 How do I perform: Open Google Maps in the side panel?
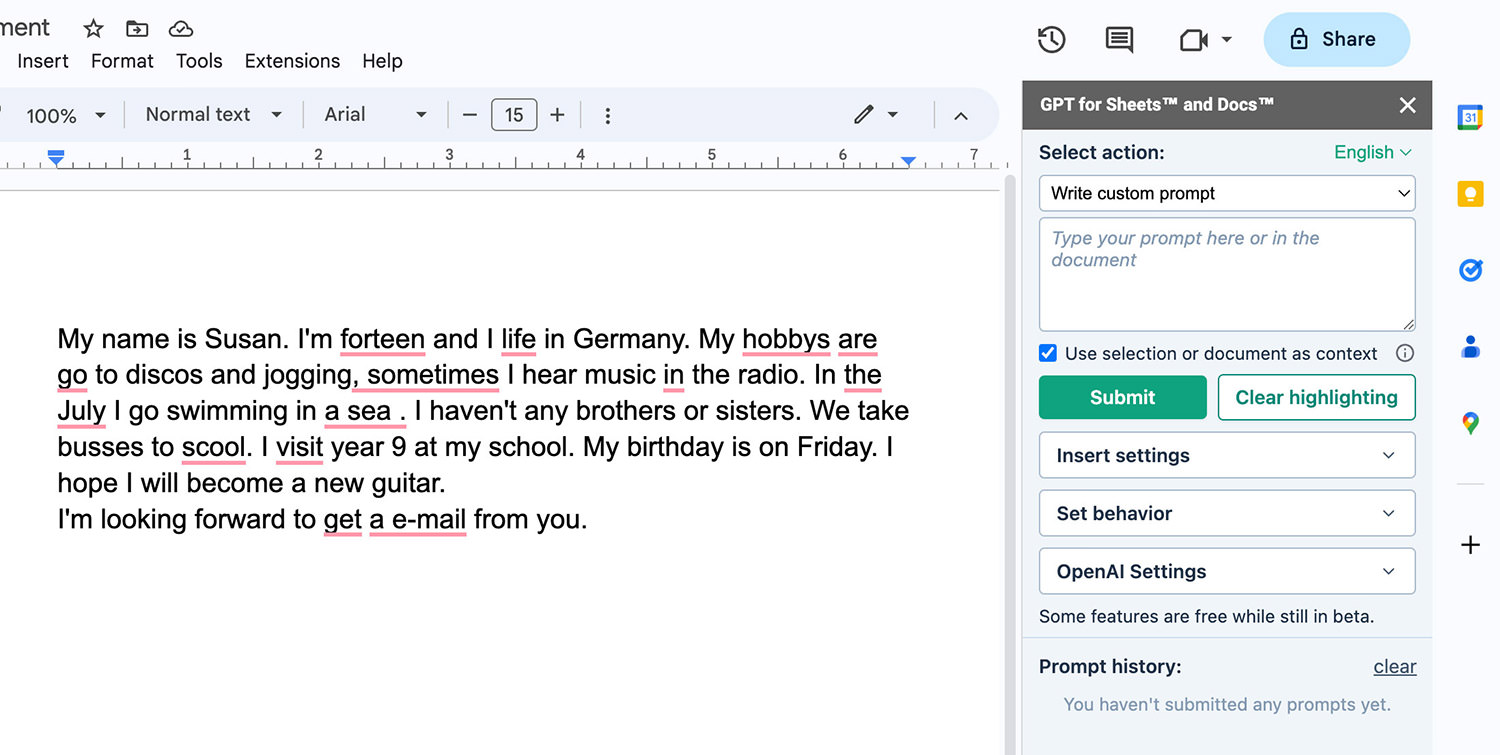coord(1470,424)
